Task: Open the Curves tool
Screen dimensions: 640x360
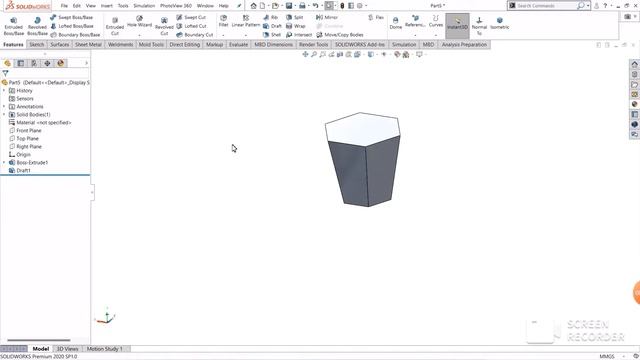Action: click(x=436, y=21)
